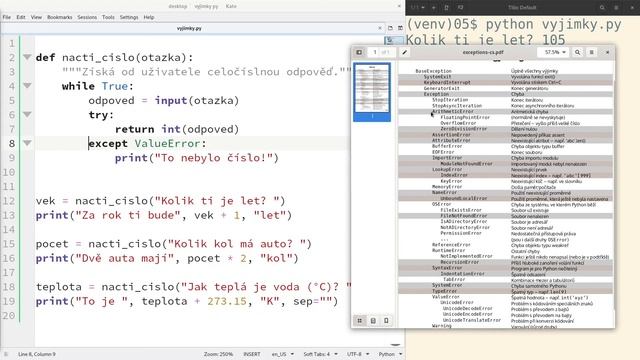Image resolution: width=640 pixels, height=360 pixels.
Task: Open search in the exceptions-cs.pdf viewer
Action: (x=578, y=52)
